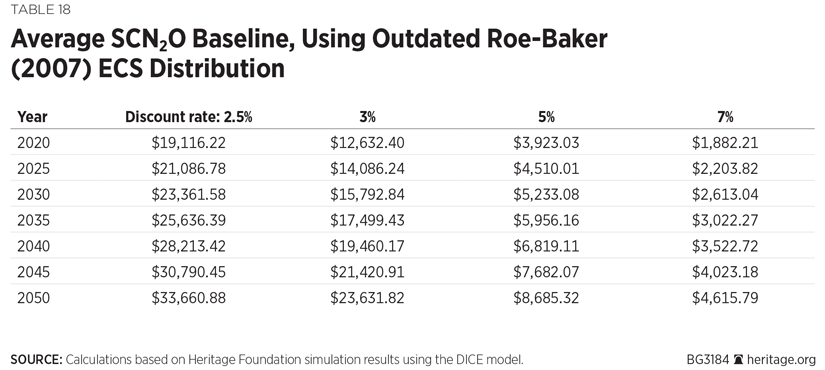Click the 7% column header

click(x=725, y=117)
